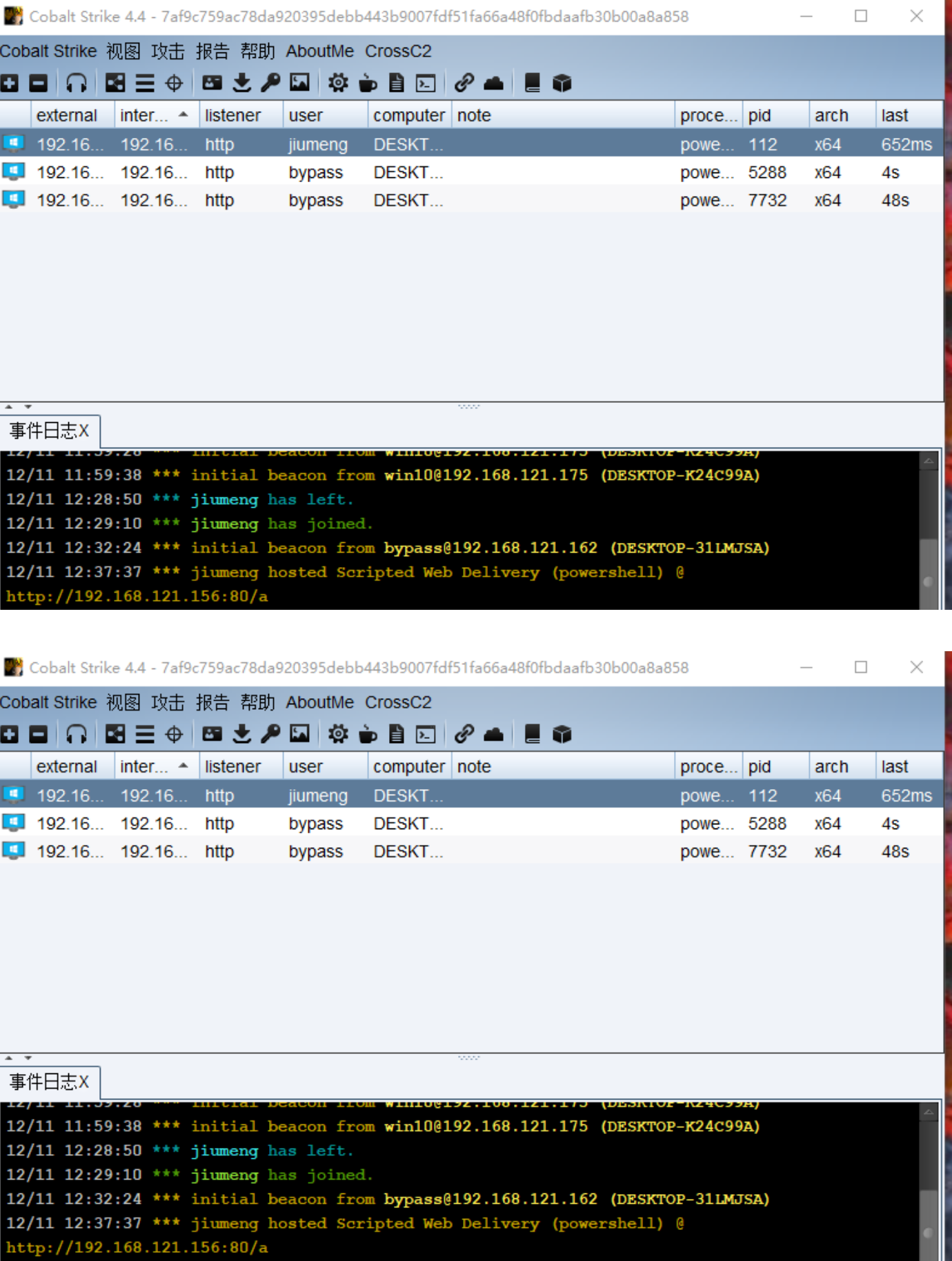
Task: Click disconnect minus icon in bottom window
Action: tap(39, 735)
